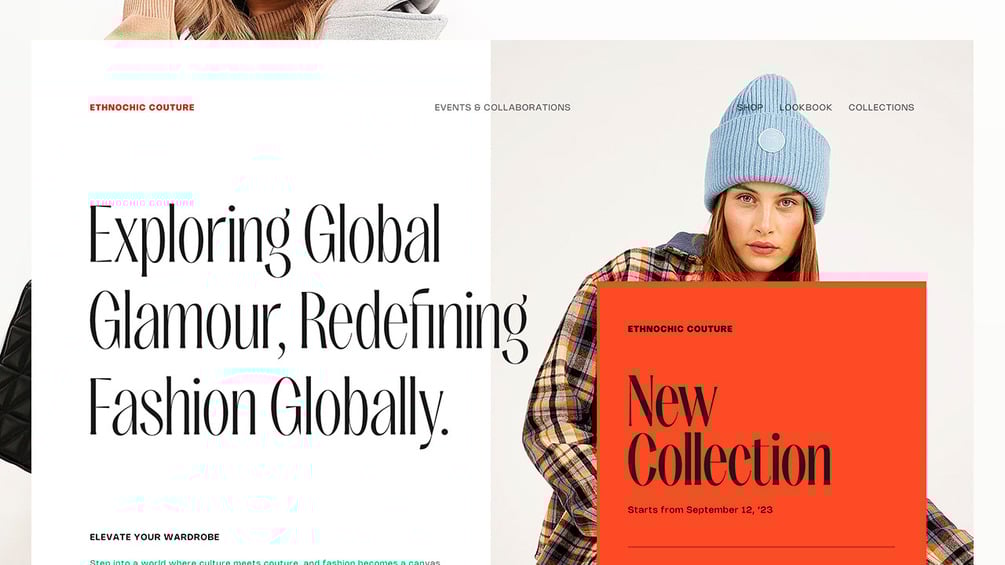The image size is (1005, 565).
Task: Open the 'New Collection' card title
Action: pos(729,432)
